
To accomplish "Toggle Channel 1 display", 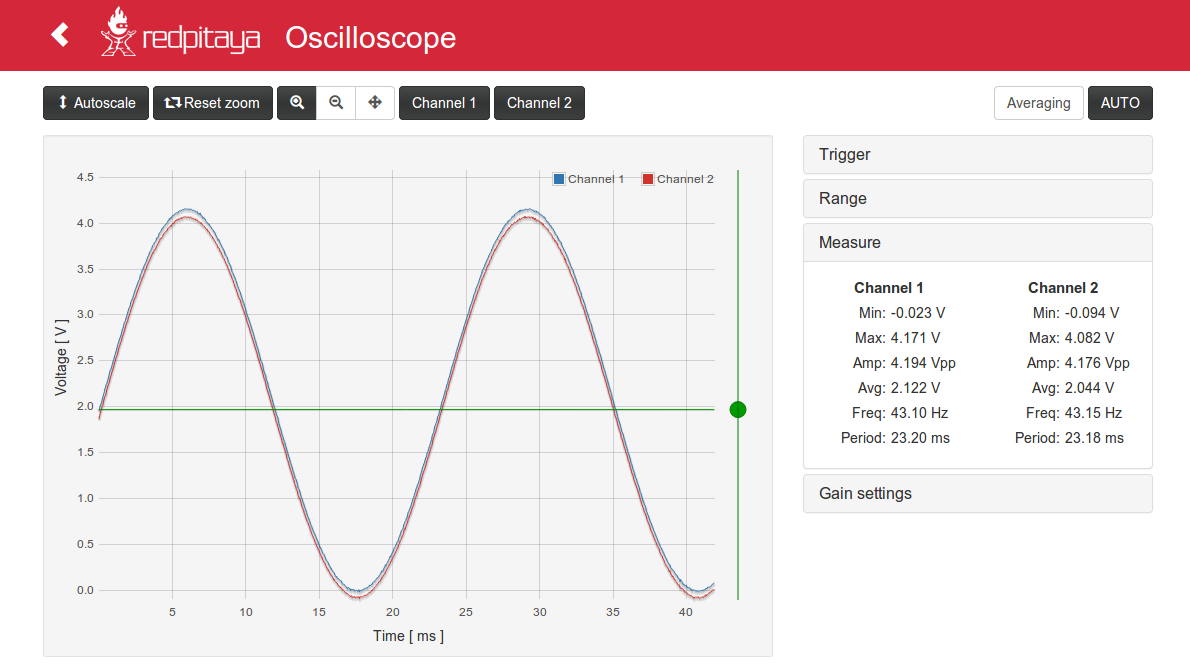I will (444, 103).
